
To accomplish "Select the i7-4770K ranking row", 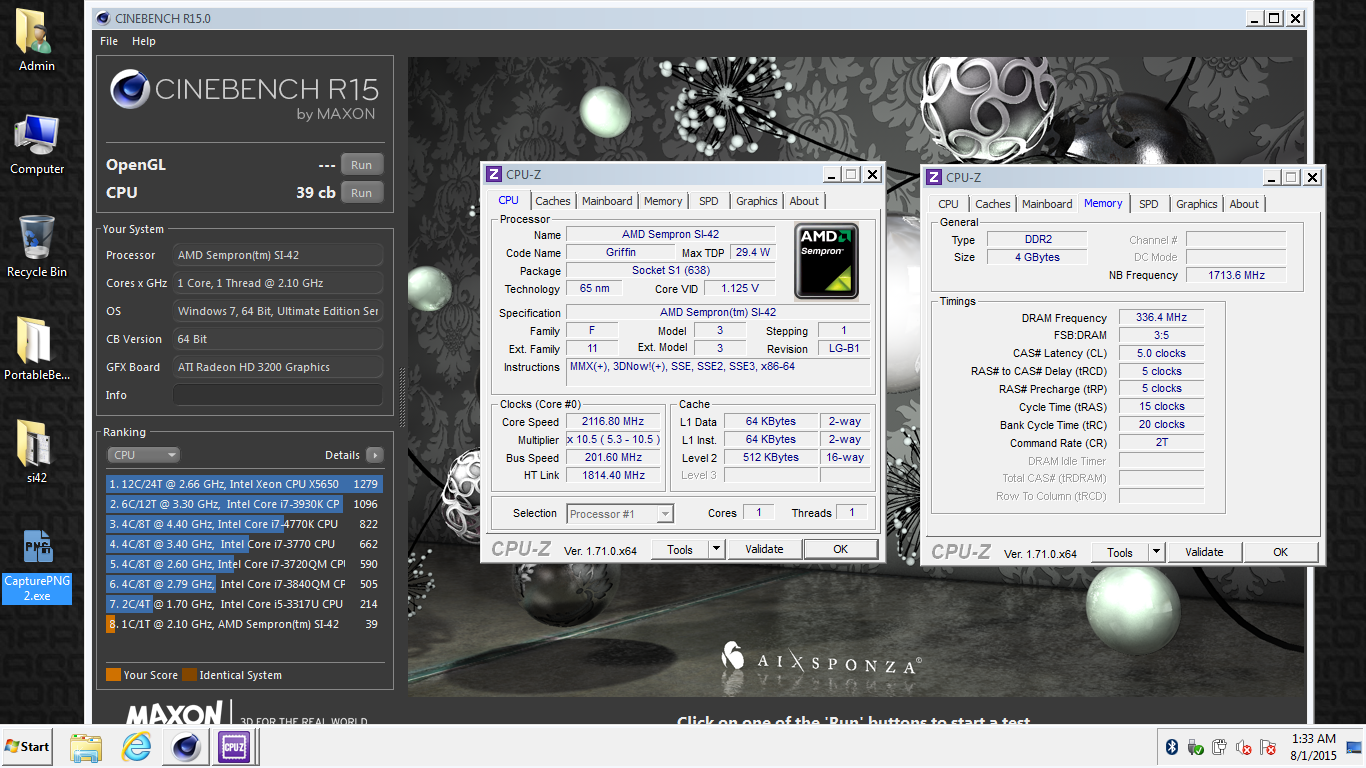I will pyautogui.click(x=245, y=524).
